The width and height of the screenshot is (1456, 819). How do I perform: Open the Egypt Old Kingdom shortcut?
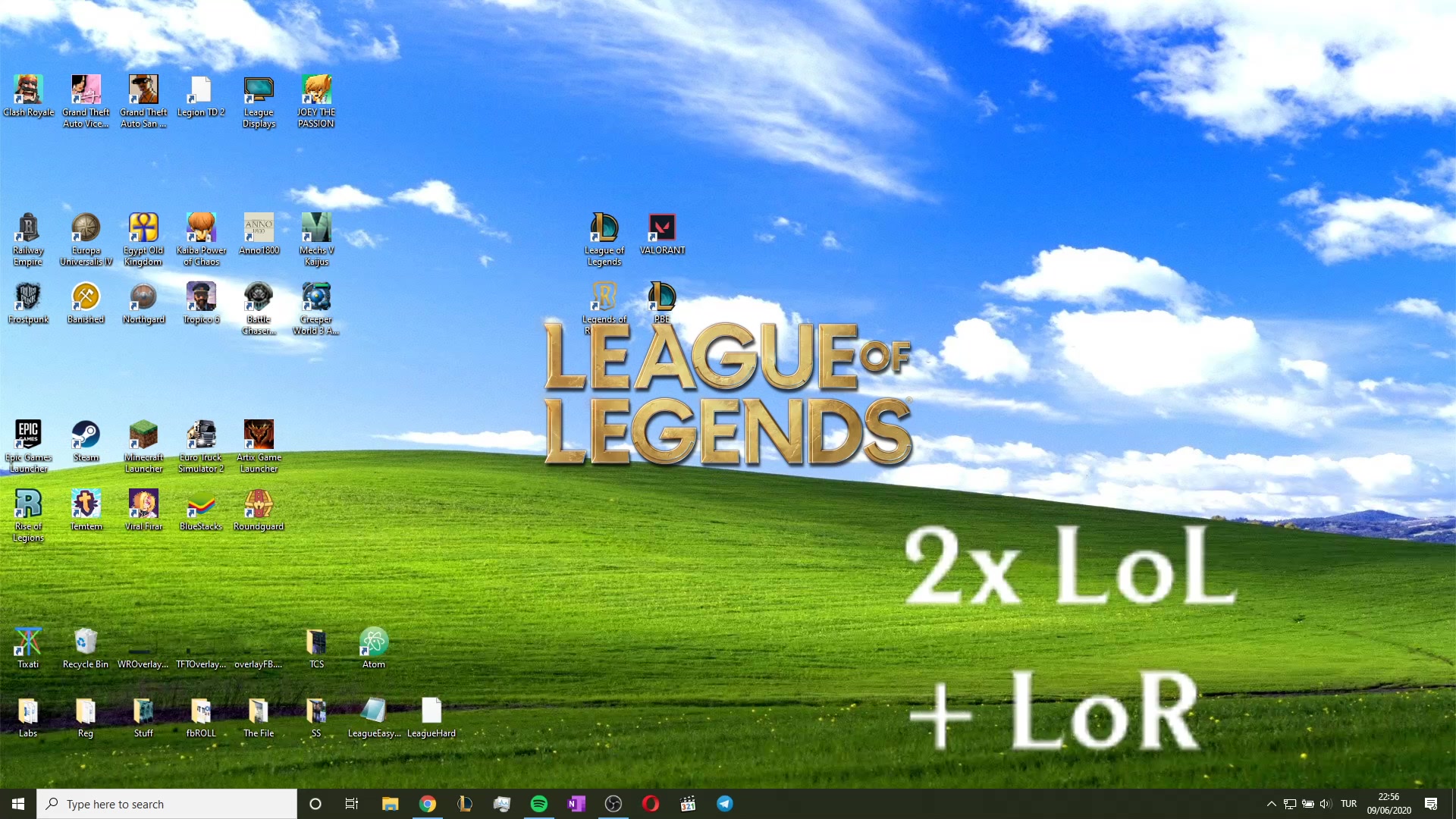coord(143,239)
